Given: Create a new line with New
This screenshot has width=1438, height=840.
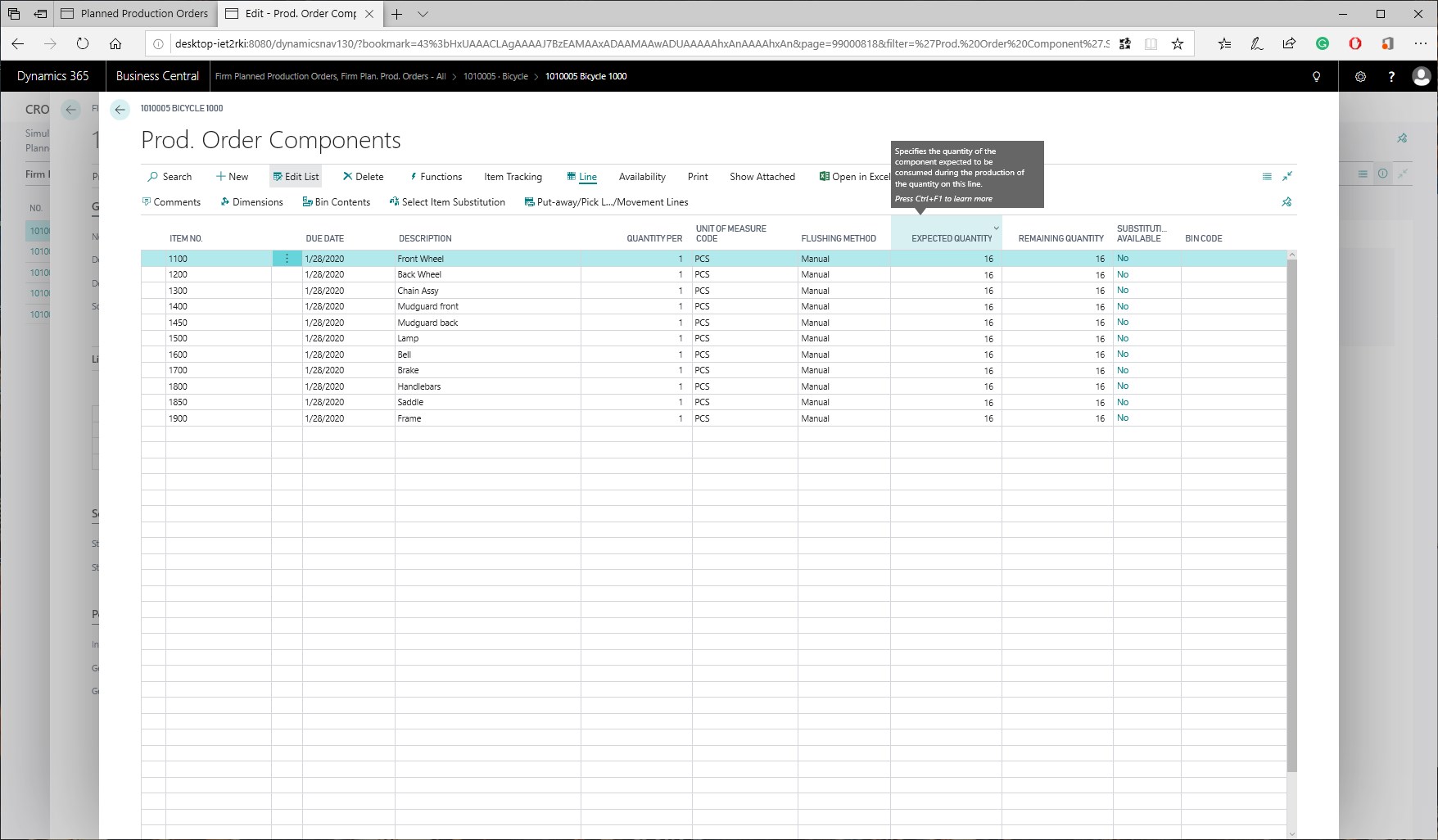Looking at the screenshot, I should (232, 177).
